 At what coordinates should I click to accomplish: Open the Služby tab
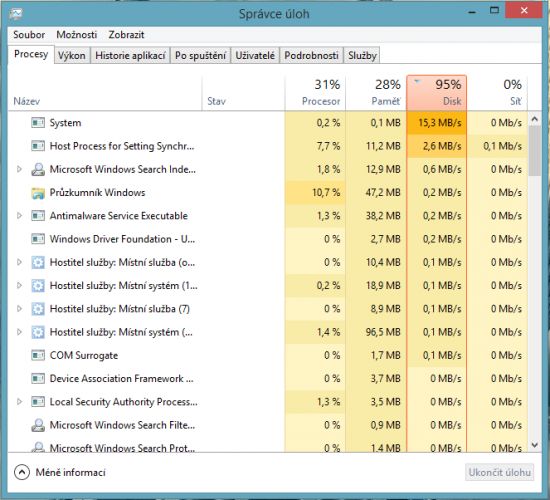[362, 55]
